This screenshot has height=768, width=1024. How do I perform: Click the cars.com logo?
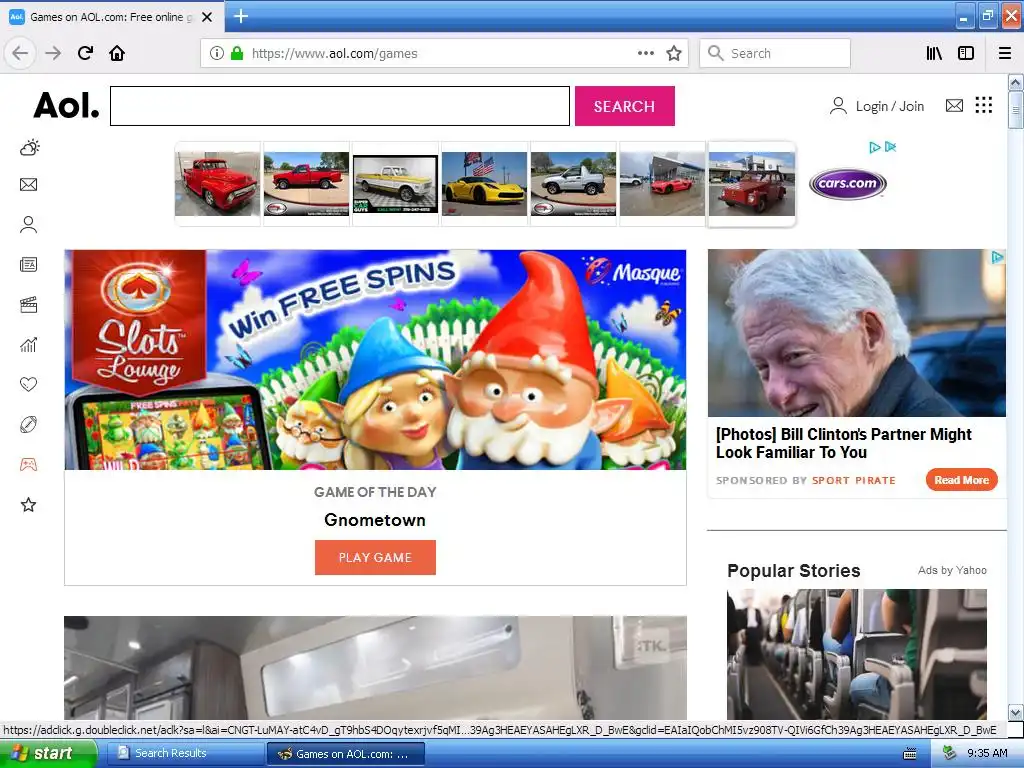click(847, 184)
